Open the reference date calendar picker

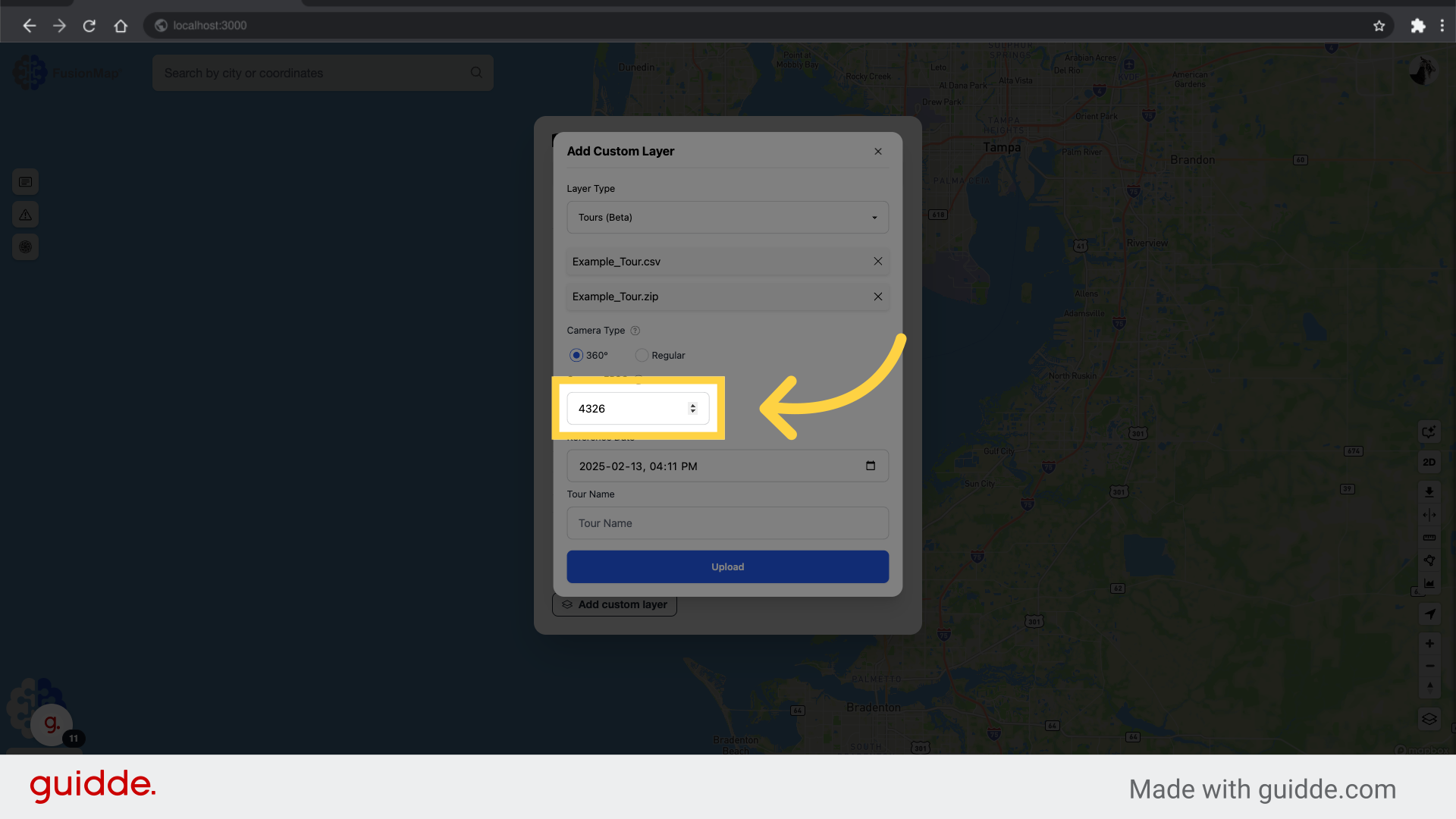click(871, 466)
